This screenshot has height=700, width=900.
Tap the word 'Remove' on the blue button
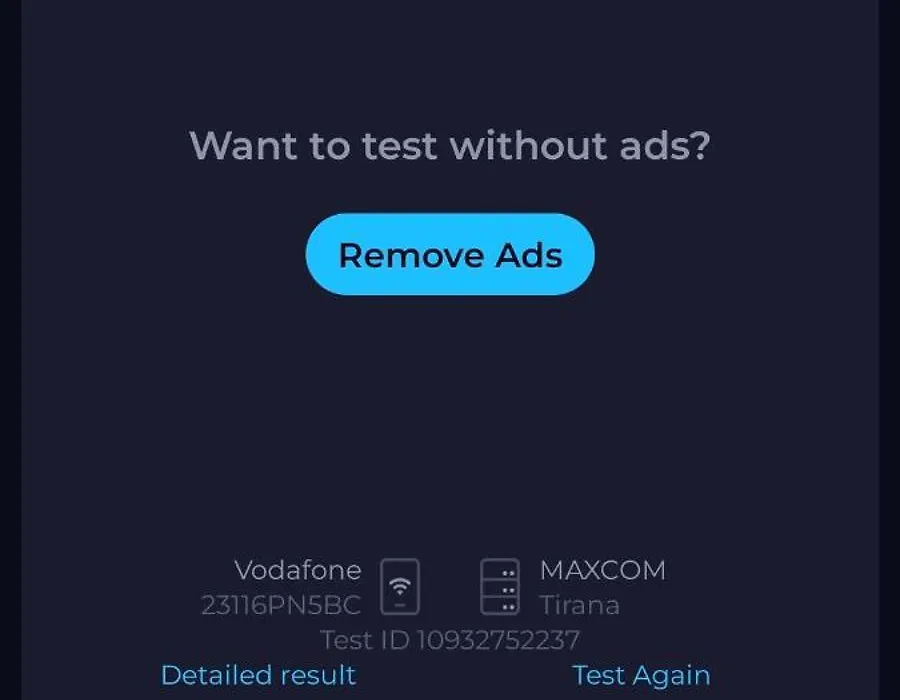(x=411, y=255)
